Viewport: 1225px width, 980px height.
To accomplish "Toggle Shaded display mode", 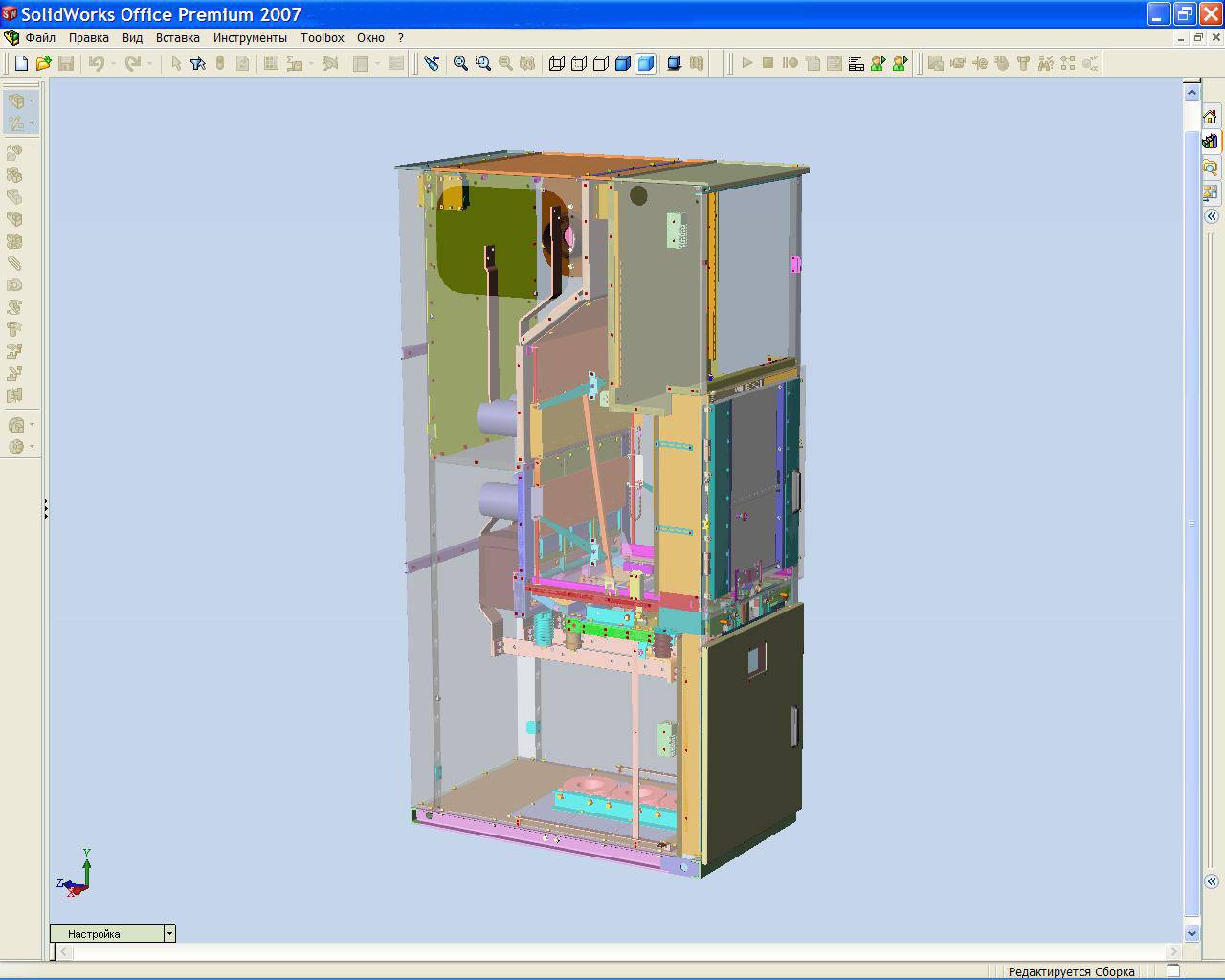I will tap(646, 63).
